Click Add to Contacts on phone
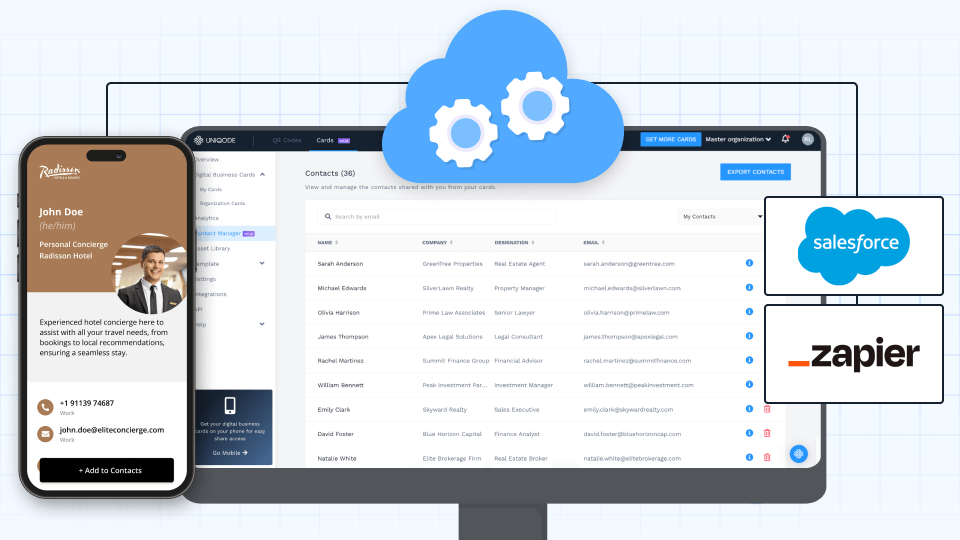The image size is (960, 540). (x=107, y=470)
